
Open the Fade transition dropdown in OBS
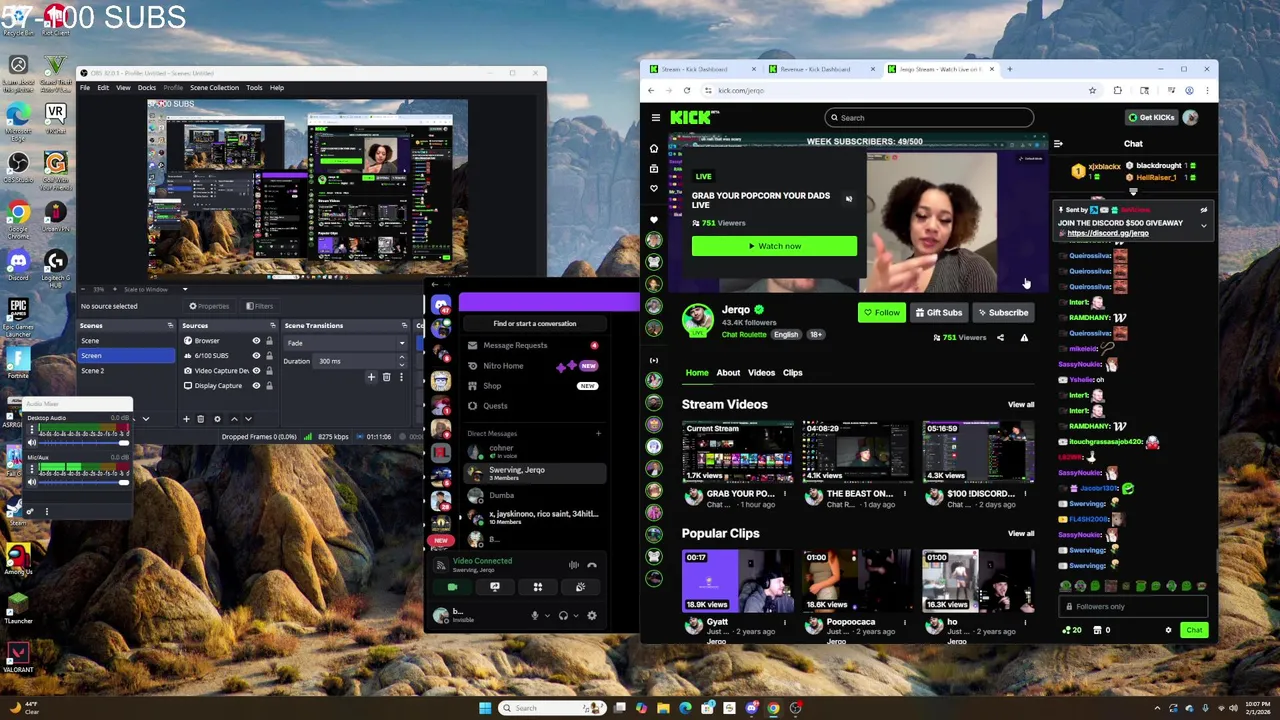pyautogui.click(x=345, y=343)
